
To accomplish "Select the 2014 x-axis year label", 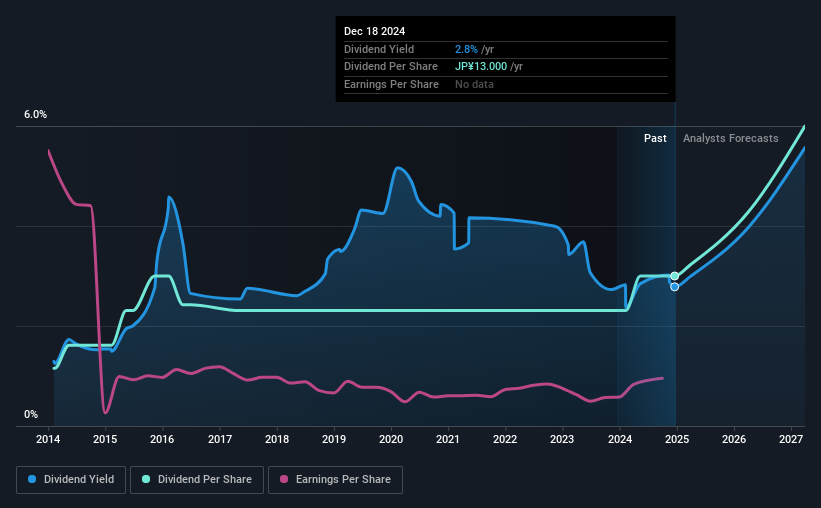I will tap(49, 439).
